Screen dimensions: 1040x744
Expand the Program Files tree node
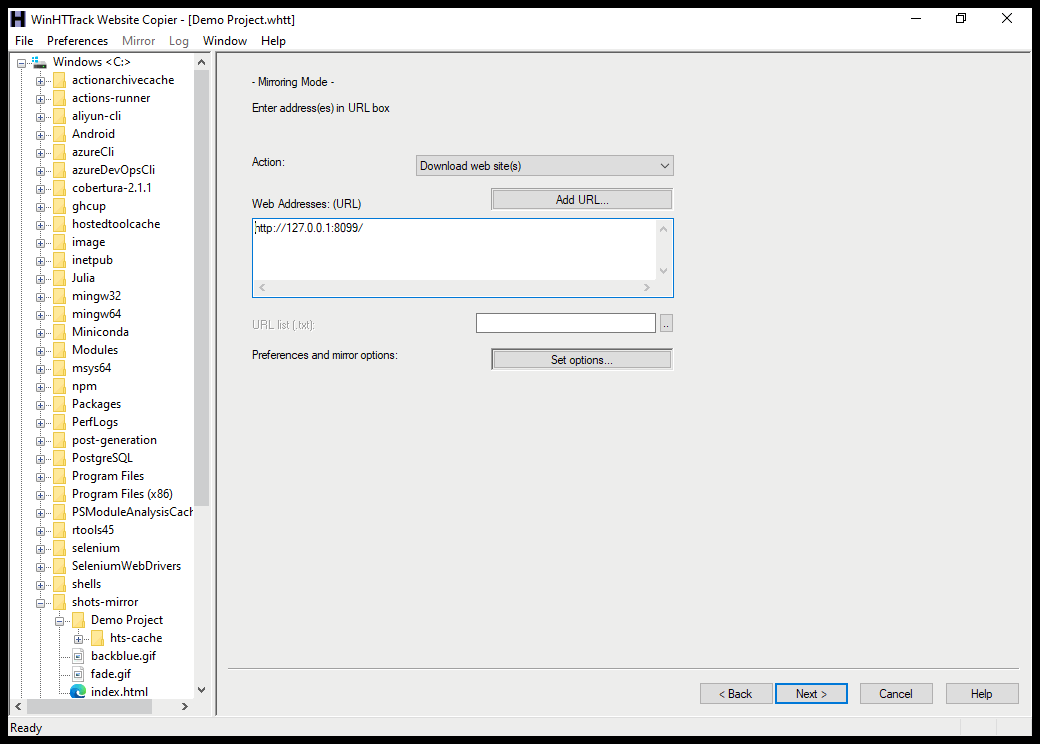point(40,477)
